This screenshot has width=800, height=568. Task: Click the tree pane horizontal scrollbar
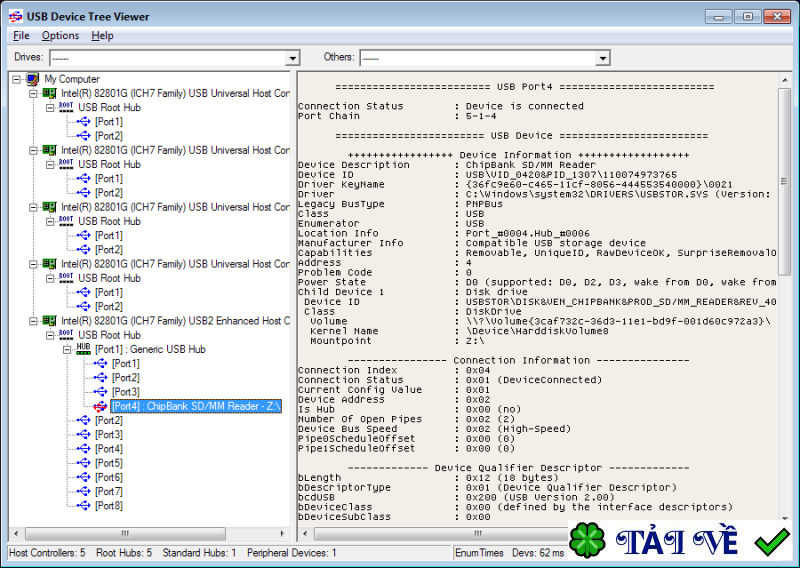(x=150, y=534)
